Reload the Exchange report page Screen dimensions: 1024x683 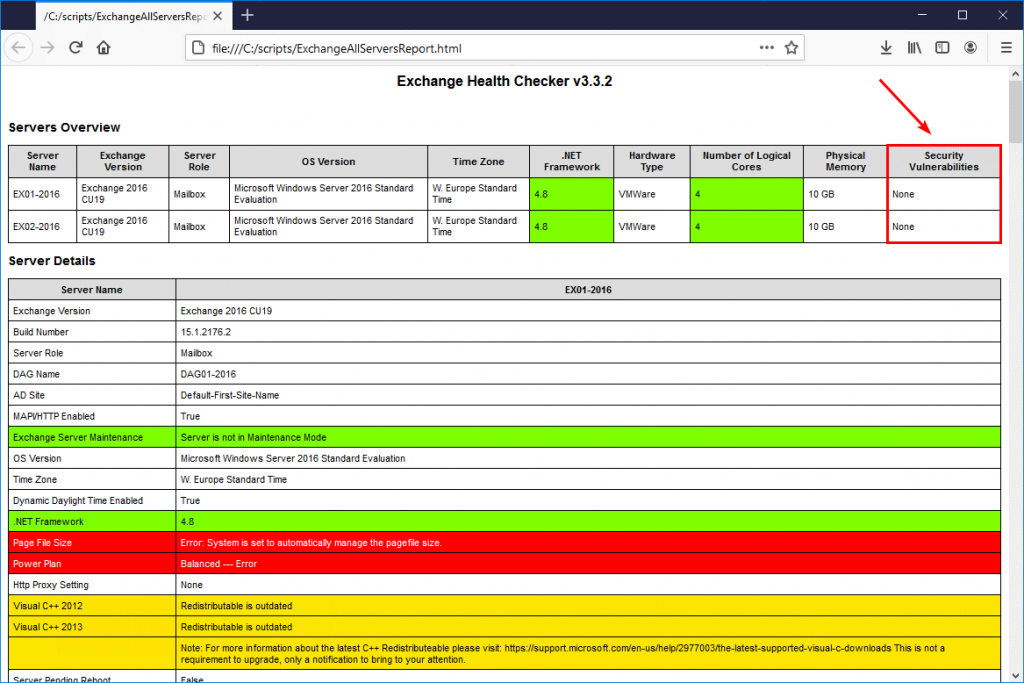coord(76,48)
